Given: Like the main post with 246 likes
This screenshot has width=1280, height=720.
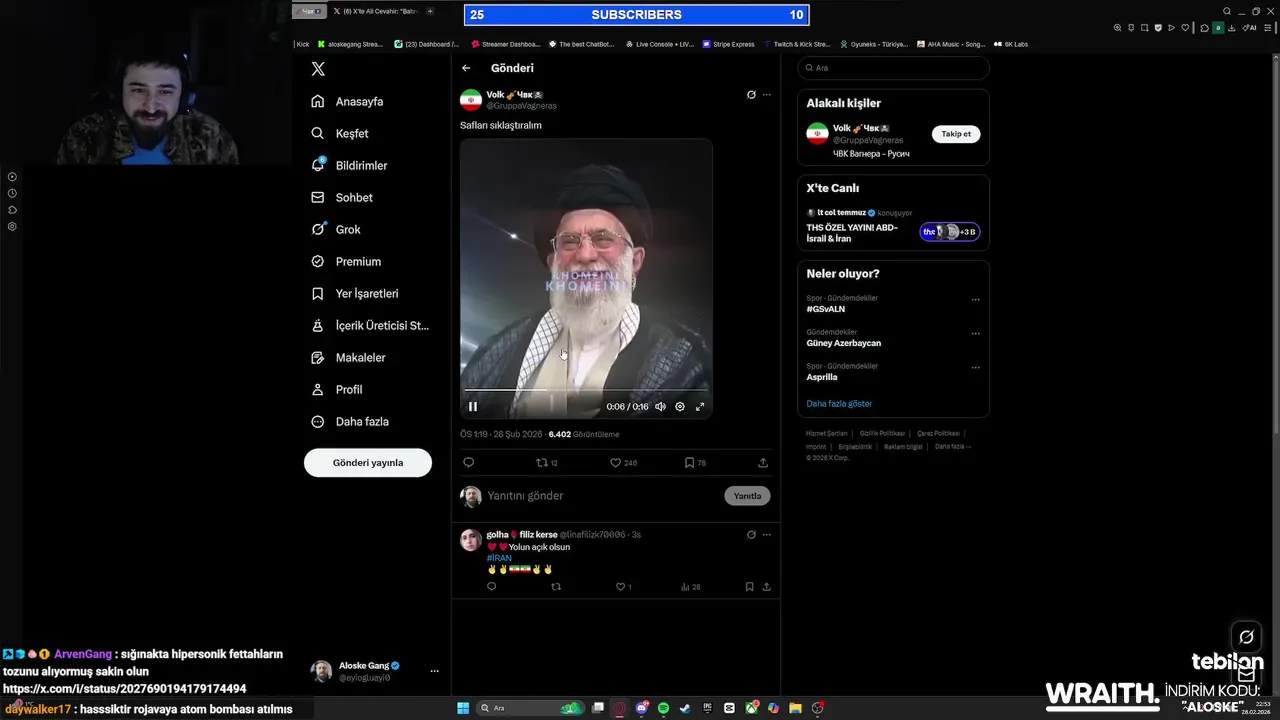Looking at the screenshot, I should click(623, 463).
